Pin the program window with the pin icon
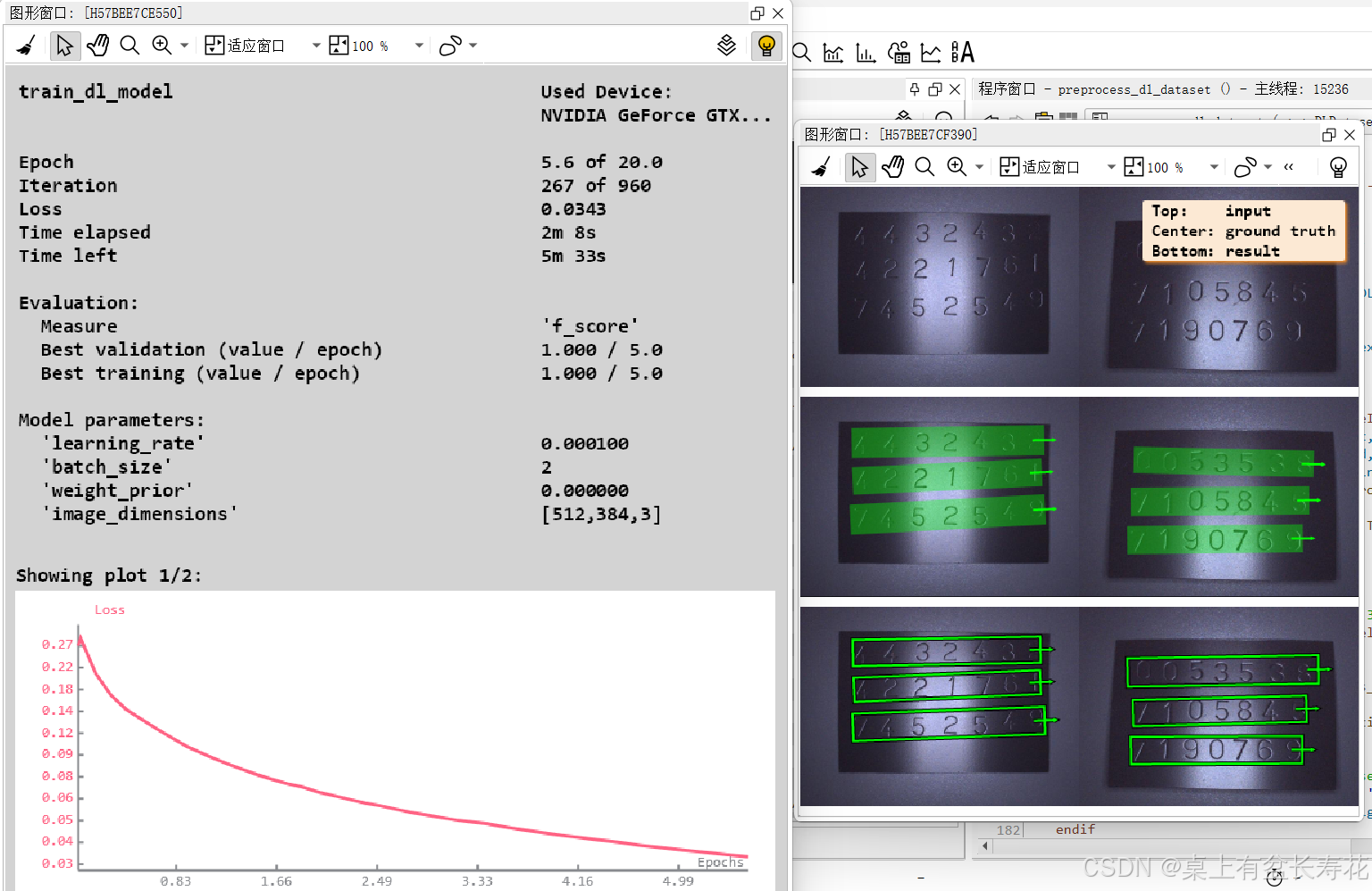 915,89
